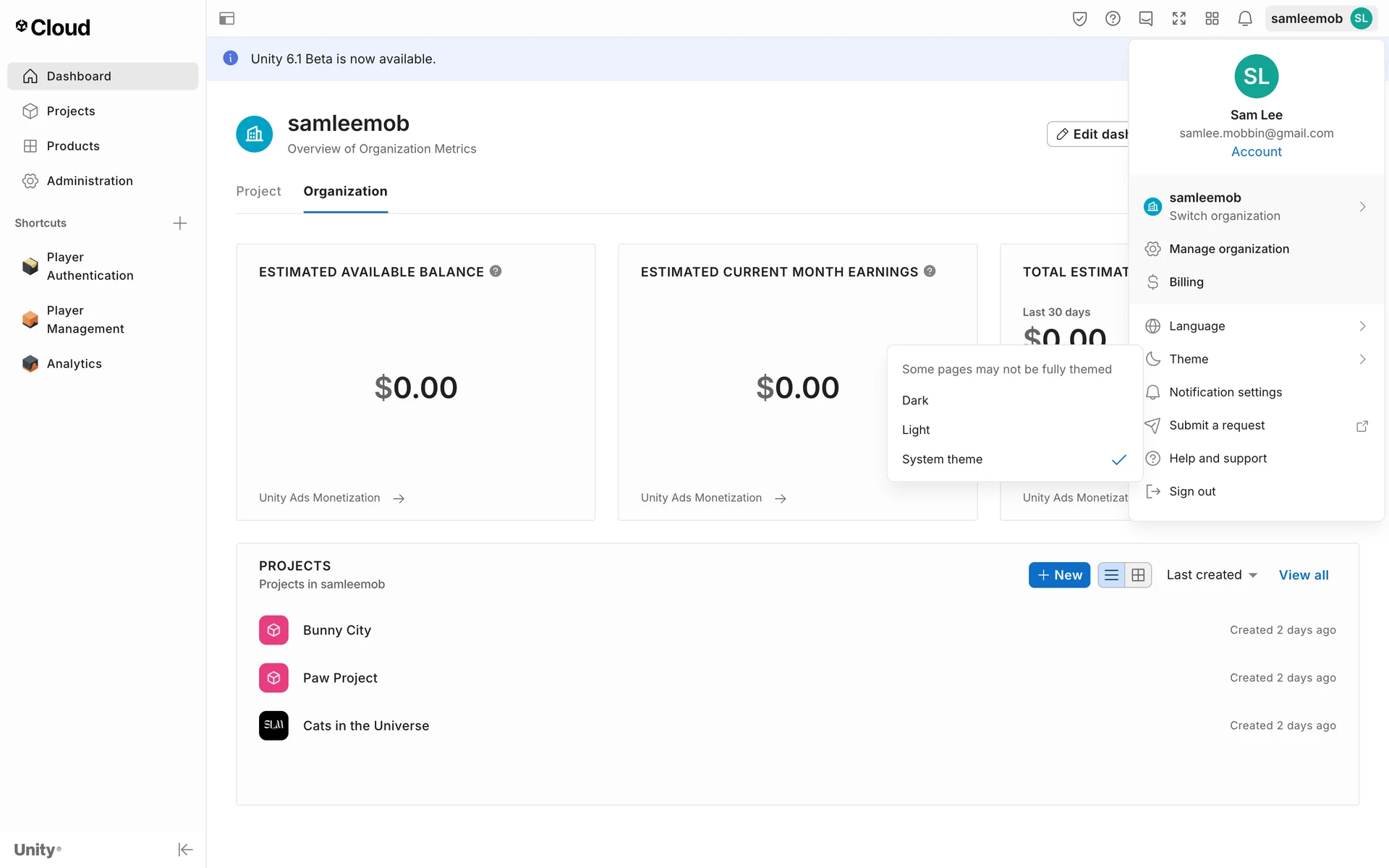The height and width of the screenshot is (868, 1389).
Task: Switch projects to list view
Action: pos(1111,575)
